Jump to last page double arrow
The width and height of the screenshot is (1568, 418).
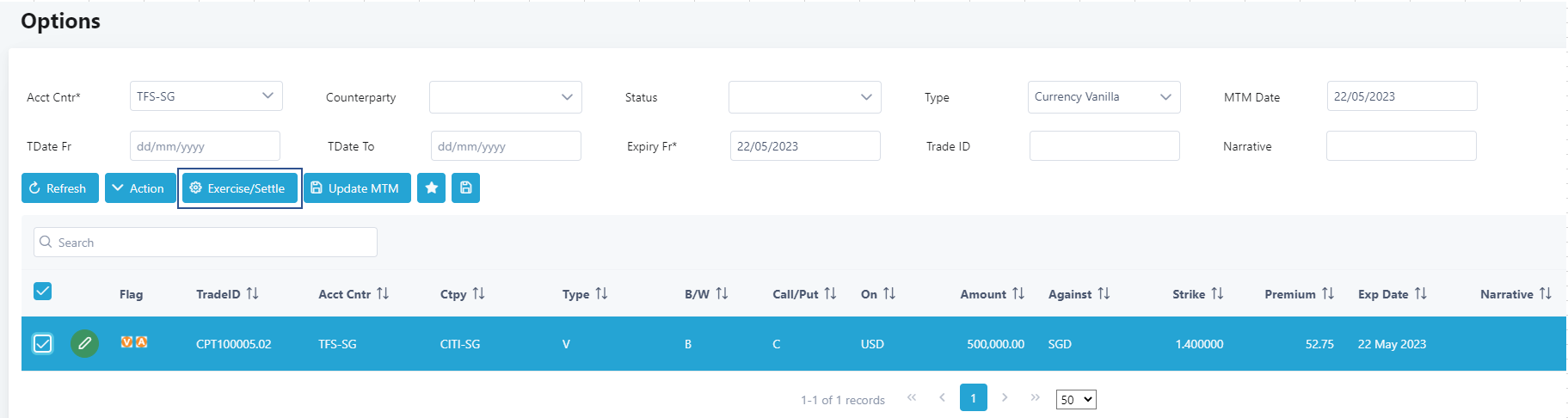pos(1036,397)
